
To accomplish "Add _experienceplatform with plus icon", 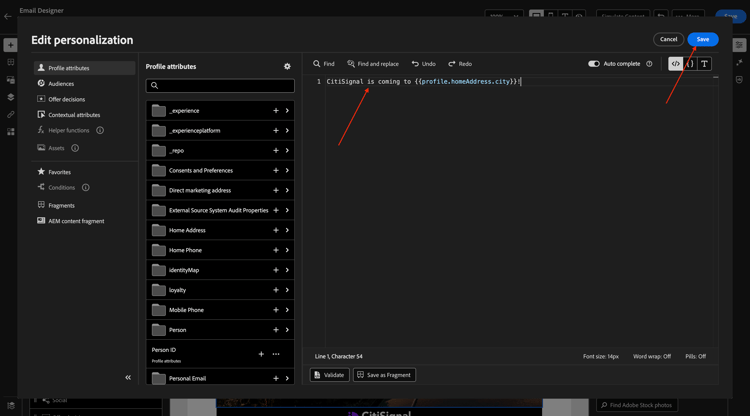I will (x=276, y=131).
